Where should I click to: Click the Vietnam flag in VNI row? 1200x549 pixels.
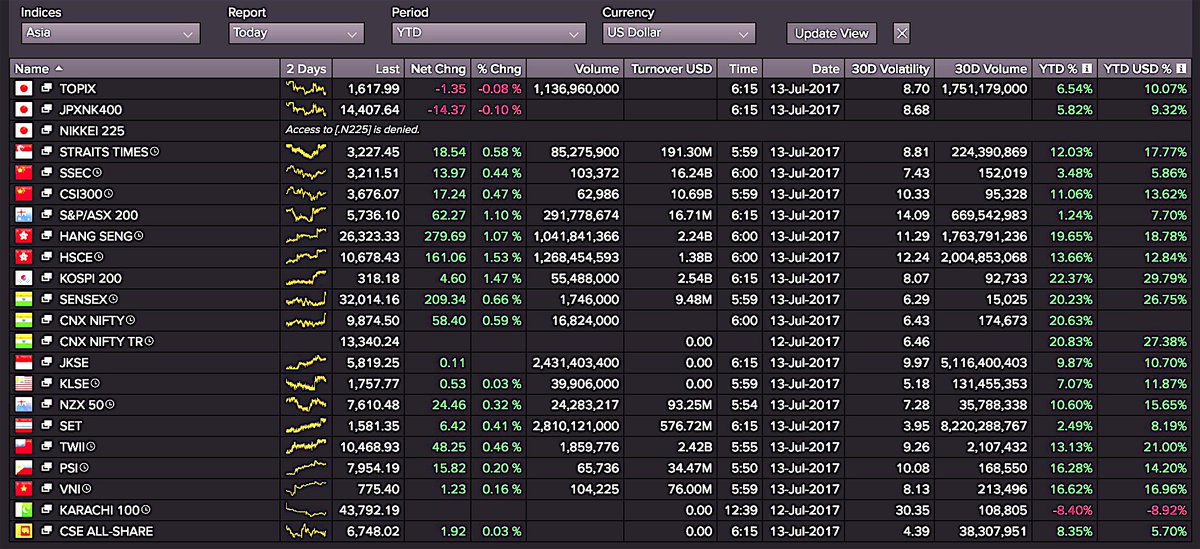[22, 489]
